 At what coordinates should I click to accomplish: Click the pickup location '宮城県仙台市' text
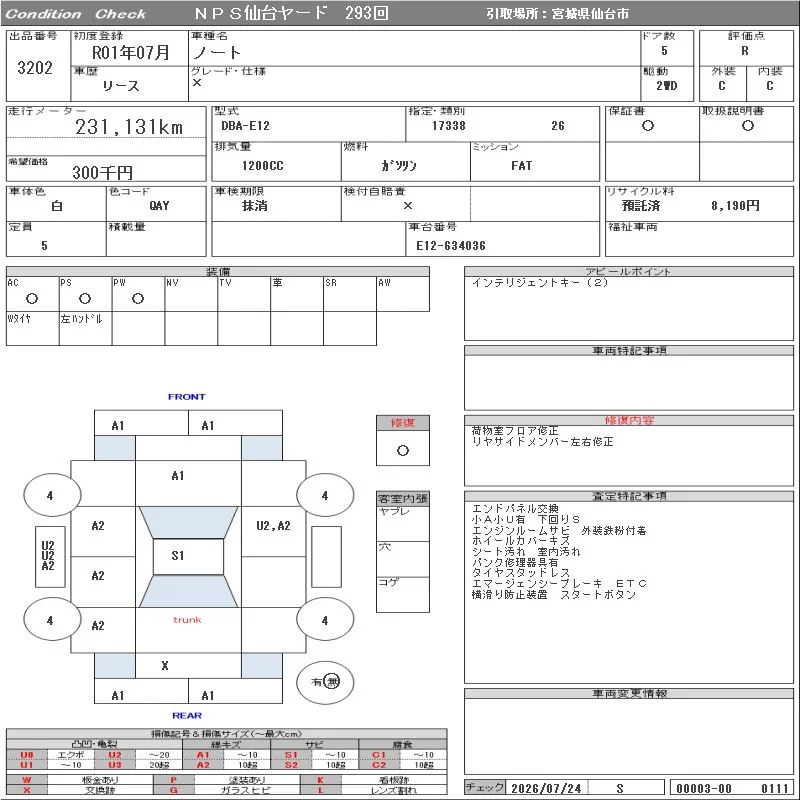(x=590, y=14)
